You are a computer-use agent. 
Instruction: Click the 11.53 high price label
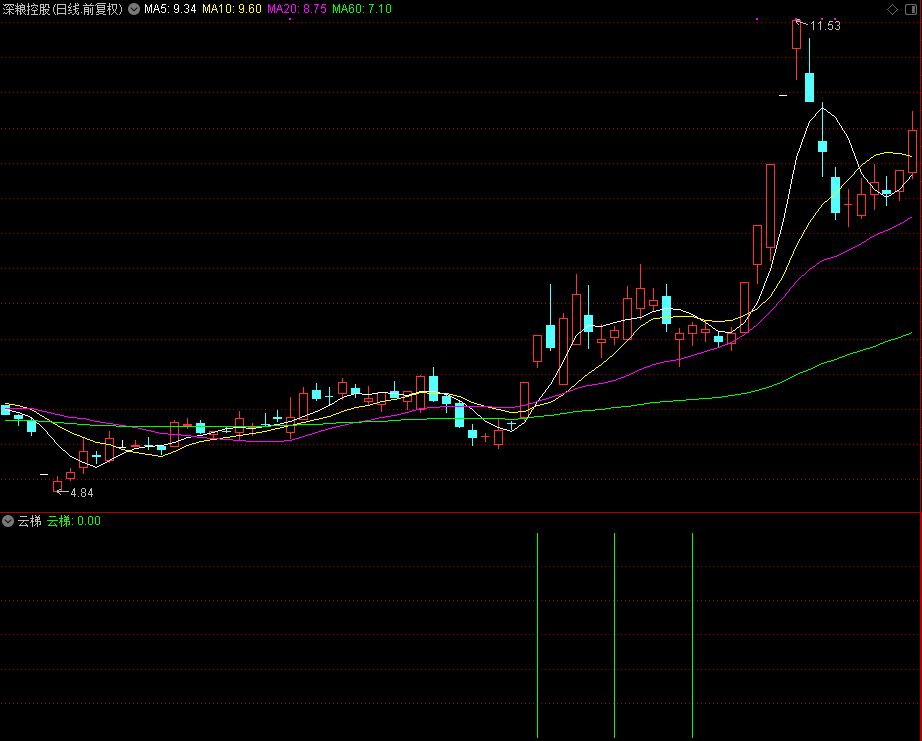click(x=825, y=26)
